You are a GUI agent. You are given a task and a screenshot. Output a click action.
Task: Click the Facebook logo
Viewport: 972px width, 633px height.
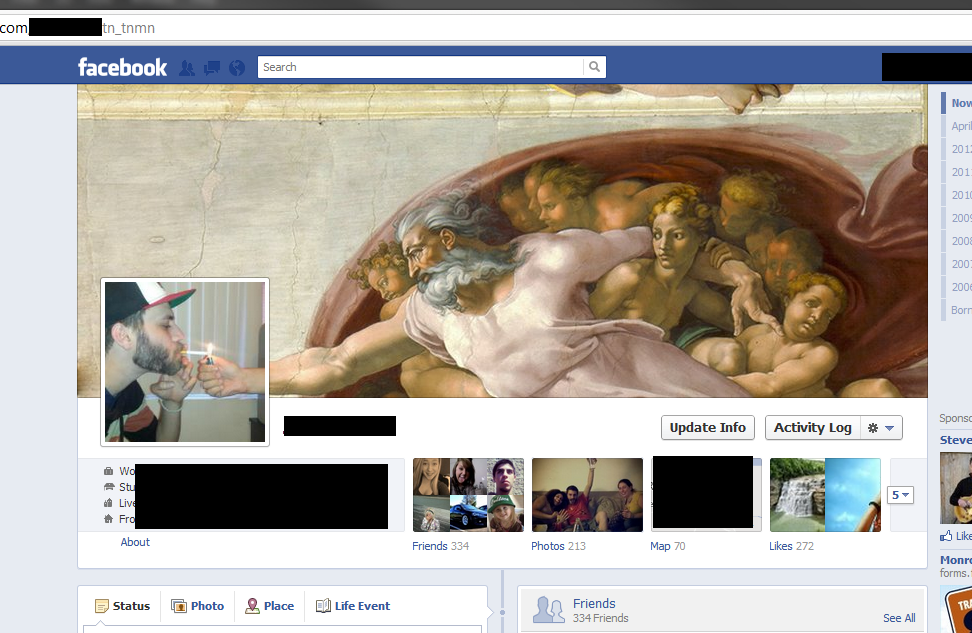122,67
